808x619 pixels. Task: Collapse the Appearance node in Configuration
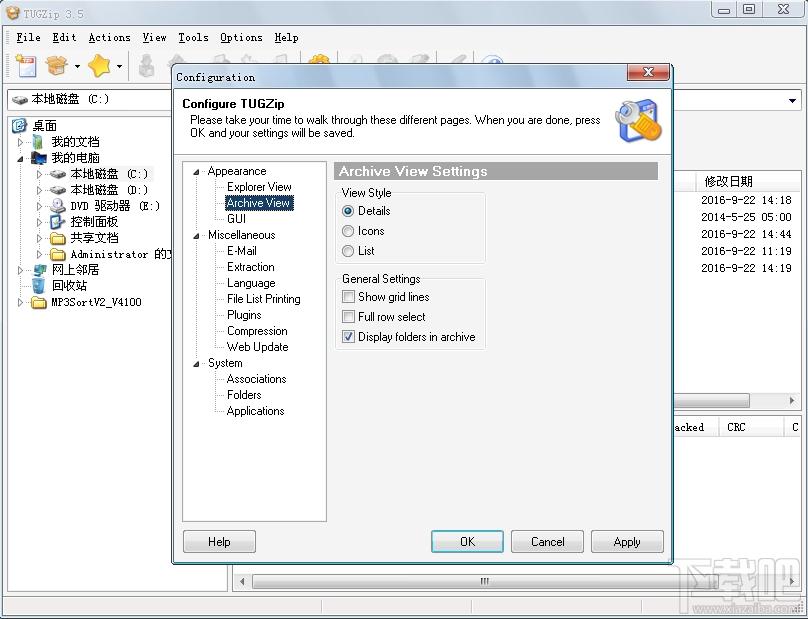[196, 172]
